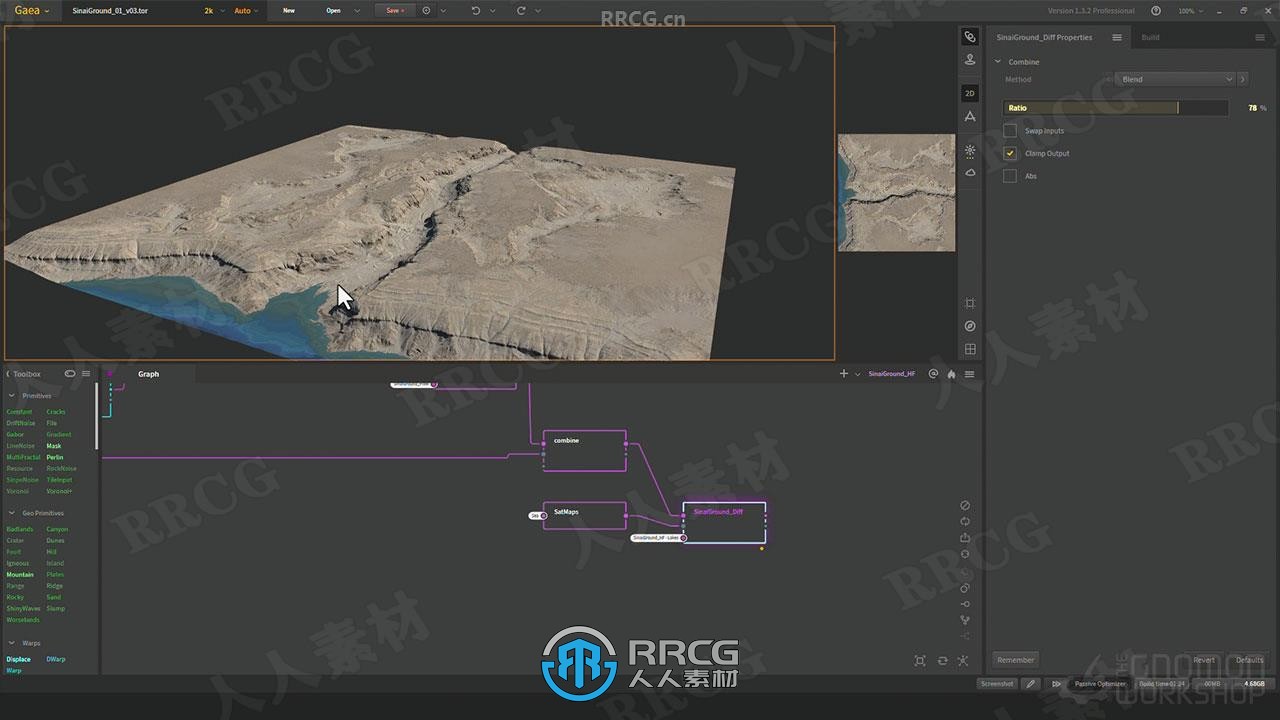
Task: Click the refresh arrows icon in graph corner
Action: point(942,661)
